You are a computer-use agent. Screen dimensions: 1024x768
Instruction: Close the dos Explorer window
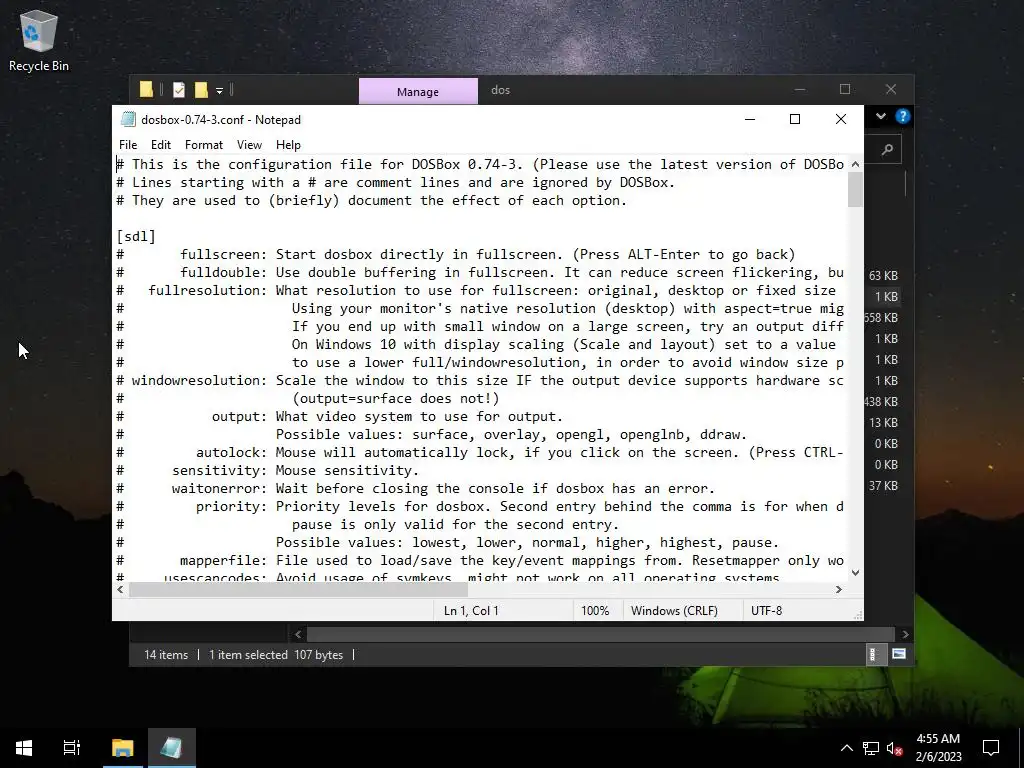pyautogui.click(x=891, y=89)
